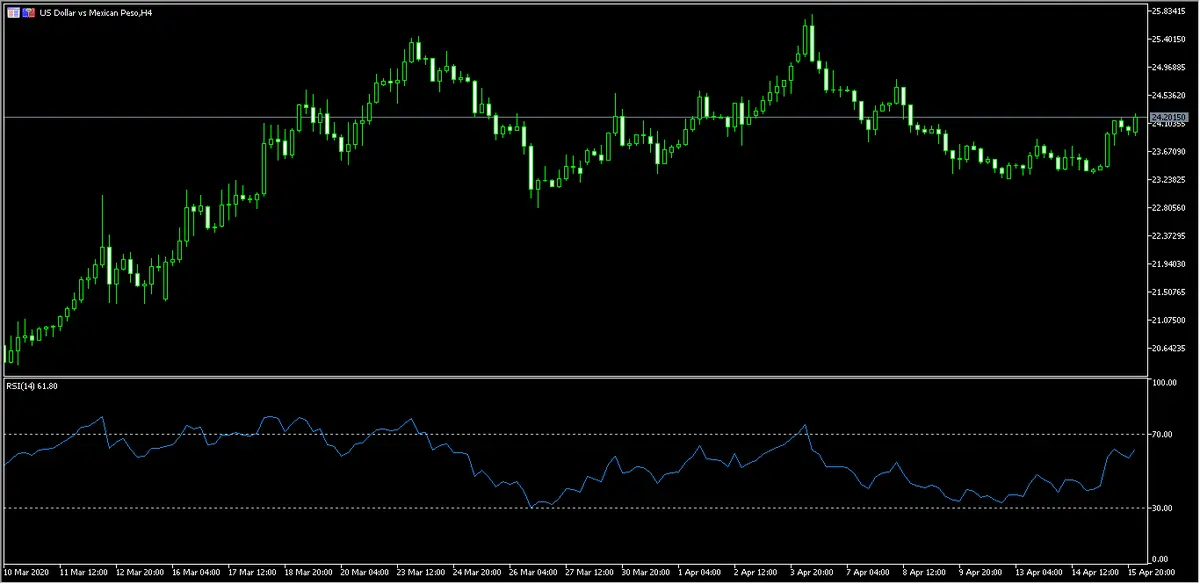1200x584 pixels.
Task: Select the 10 Mar 2020 date label
Action: [28, 574]
